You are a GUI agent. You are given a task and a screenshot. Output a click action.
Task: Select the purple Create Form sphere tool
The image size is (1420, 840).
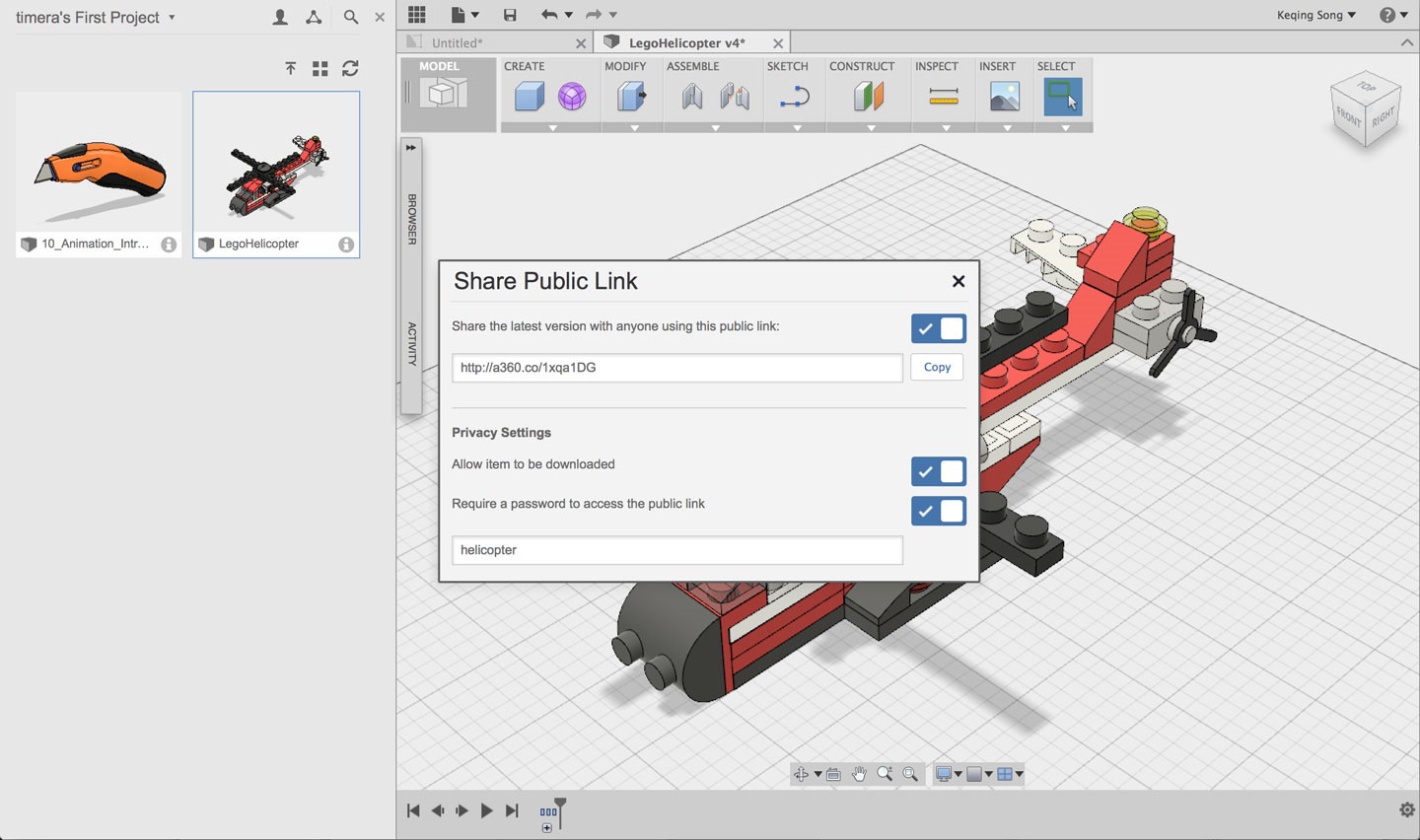tap(572, 96)
